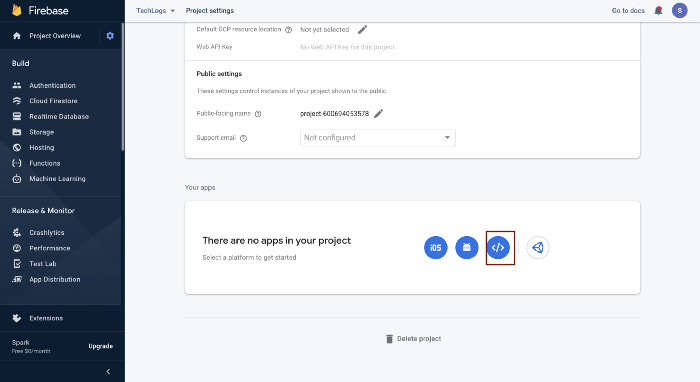Click the Test Lab checklist icon
Screen dimensions: 700x382
tap(17, 264)
